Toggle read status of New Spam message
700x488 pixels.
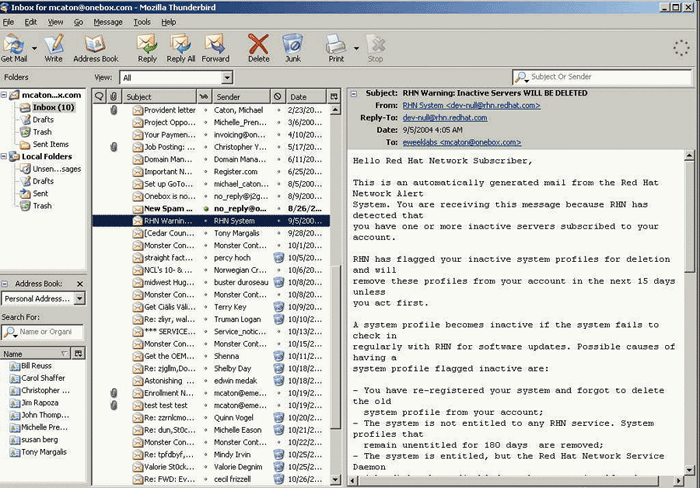coord(205,209)
